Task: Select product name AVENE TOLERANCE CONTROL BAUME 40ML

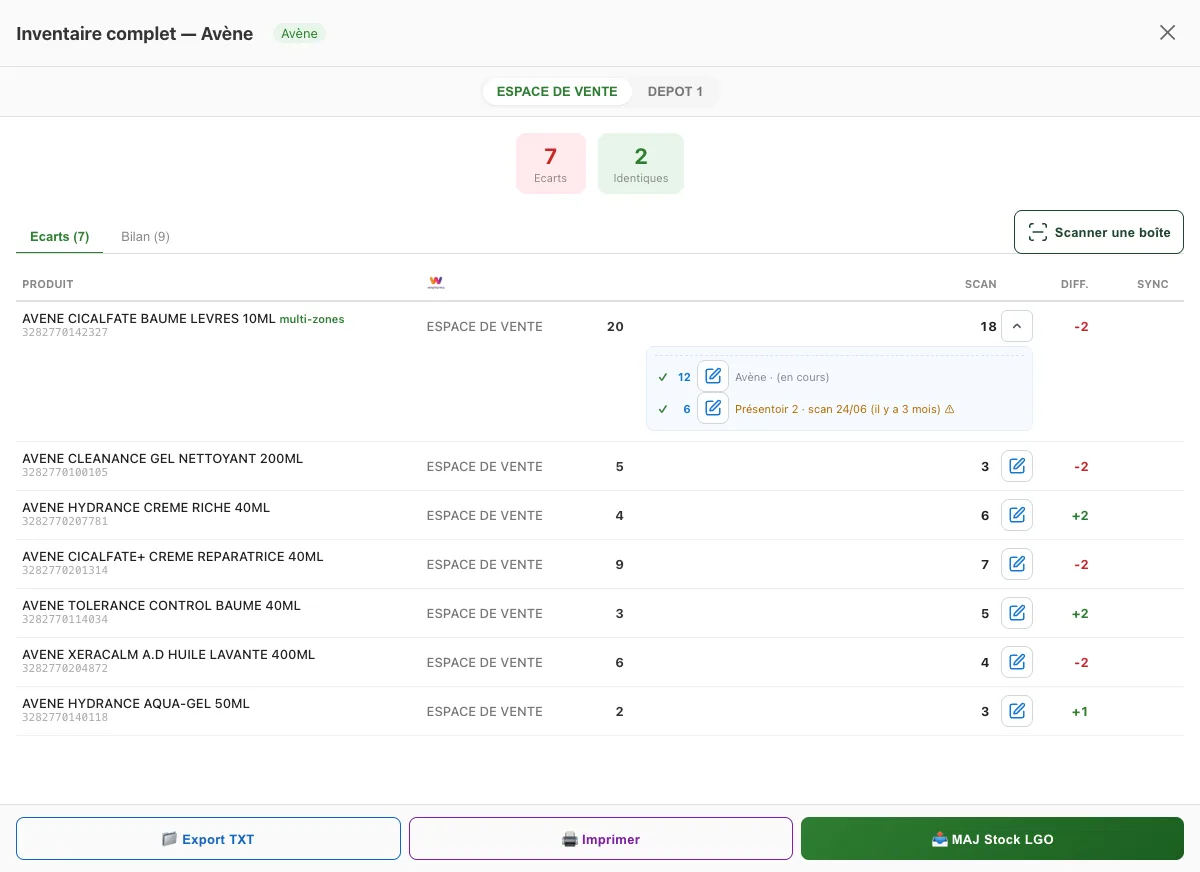Action: tap(162, 606)
